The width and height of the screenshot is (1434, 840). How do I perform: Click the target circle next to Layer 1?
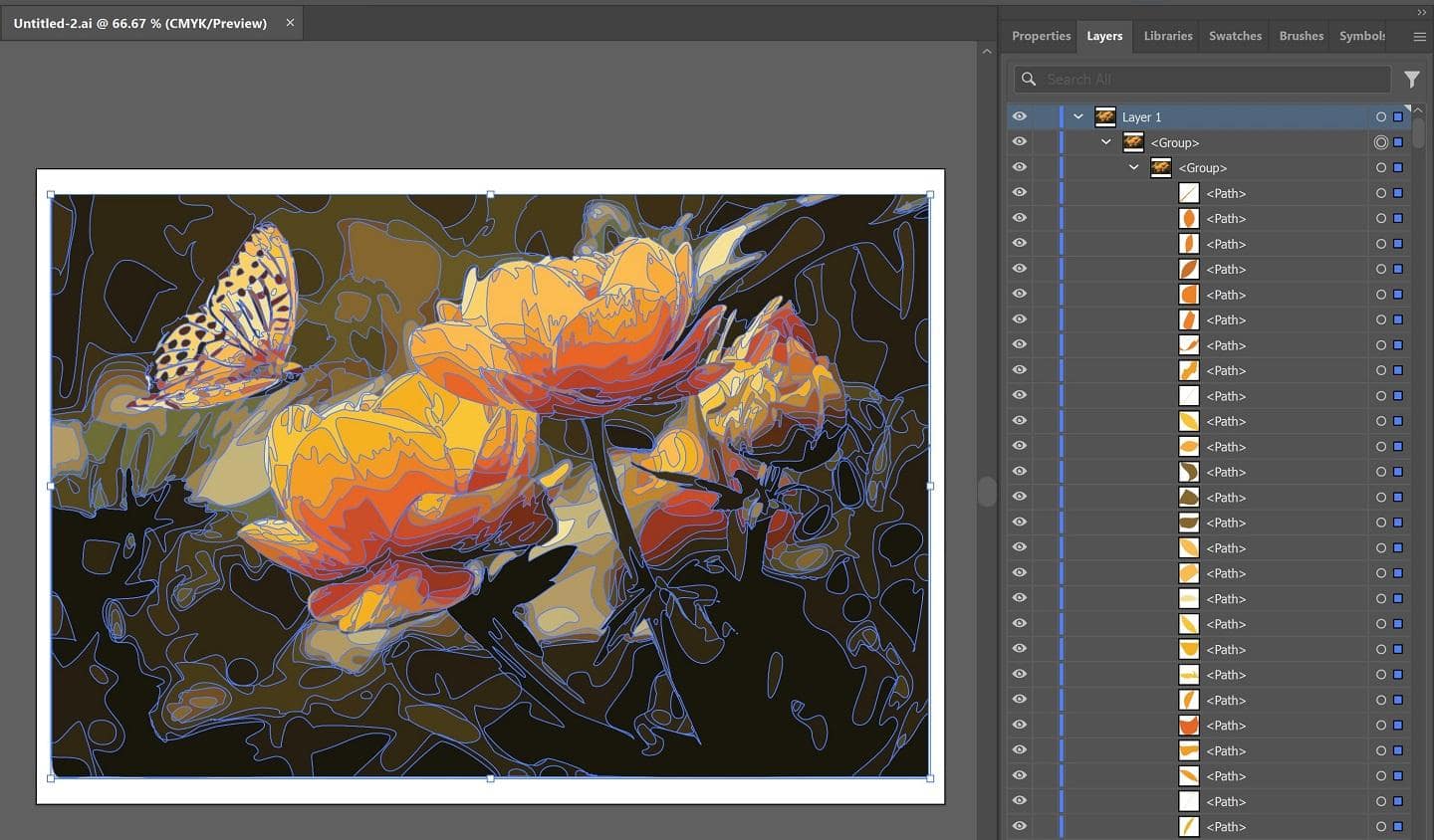click(x=1381, y=116)
